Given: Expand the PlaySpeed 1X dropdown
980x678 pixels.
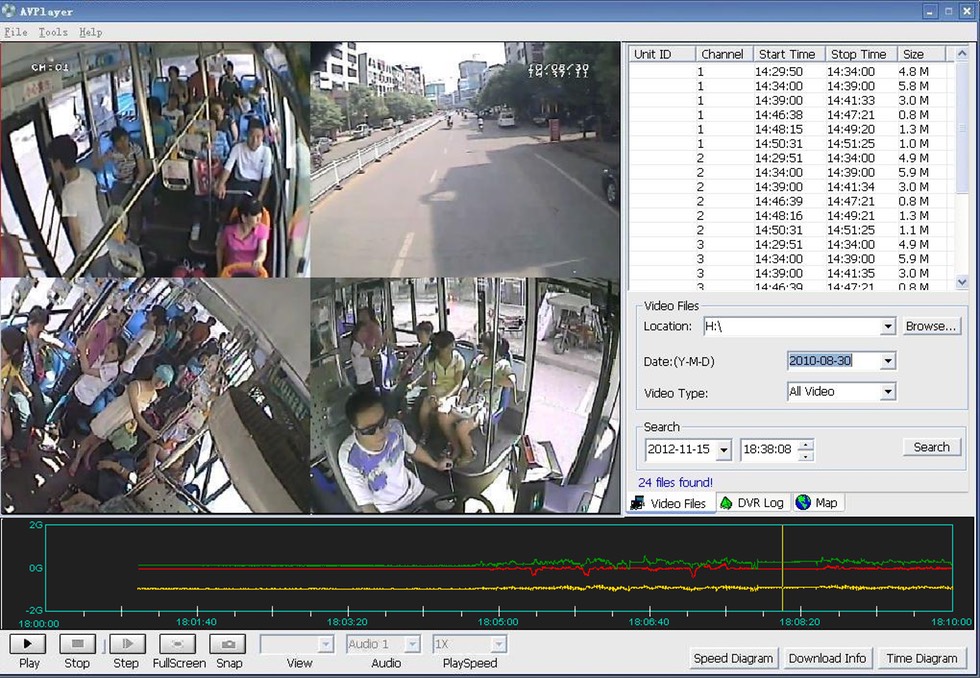Looking at the screenshot, I should point(498,645).
